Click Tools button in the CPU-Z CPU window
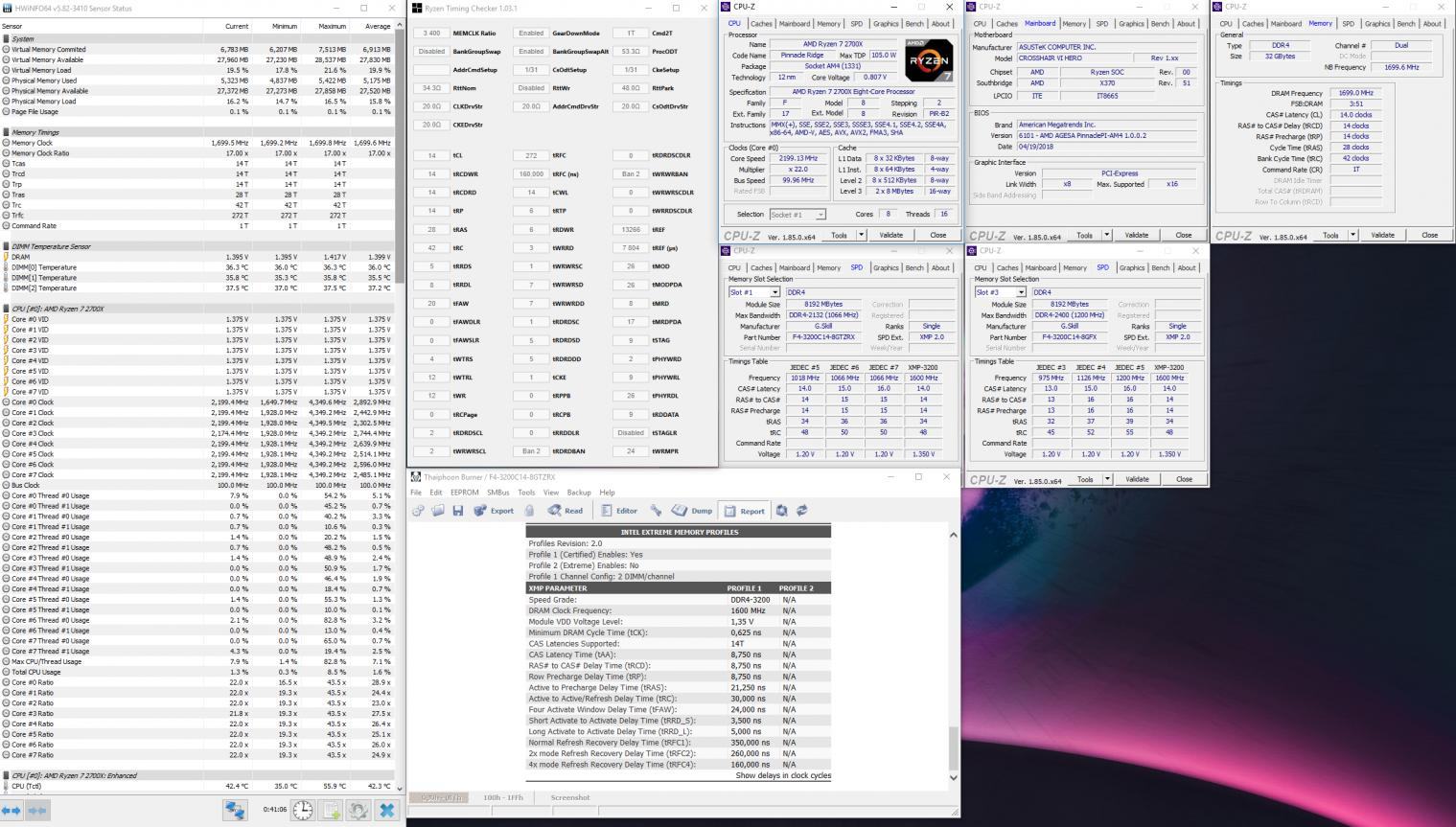 pos(840,235)
